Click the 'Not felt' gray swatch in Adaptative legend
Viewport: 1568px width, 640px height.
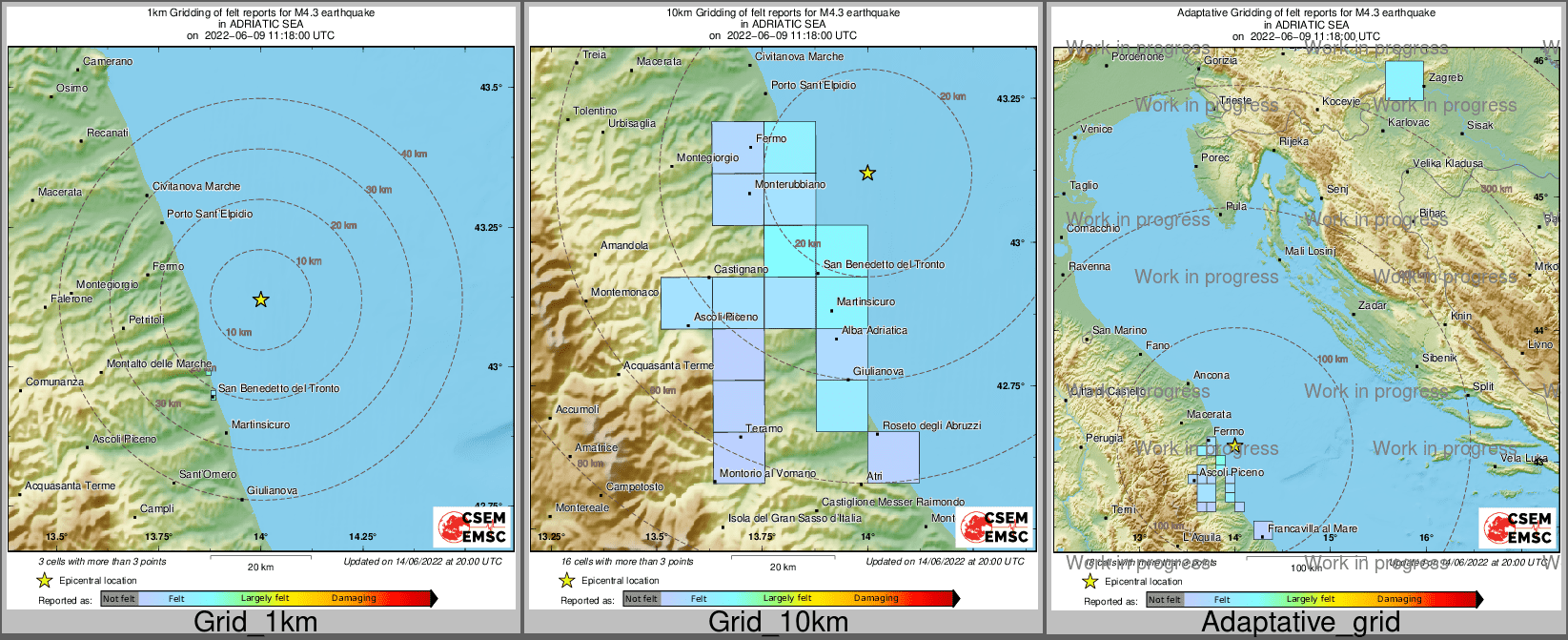(x=1165, y=599)
